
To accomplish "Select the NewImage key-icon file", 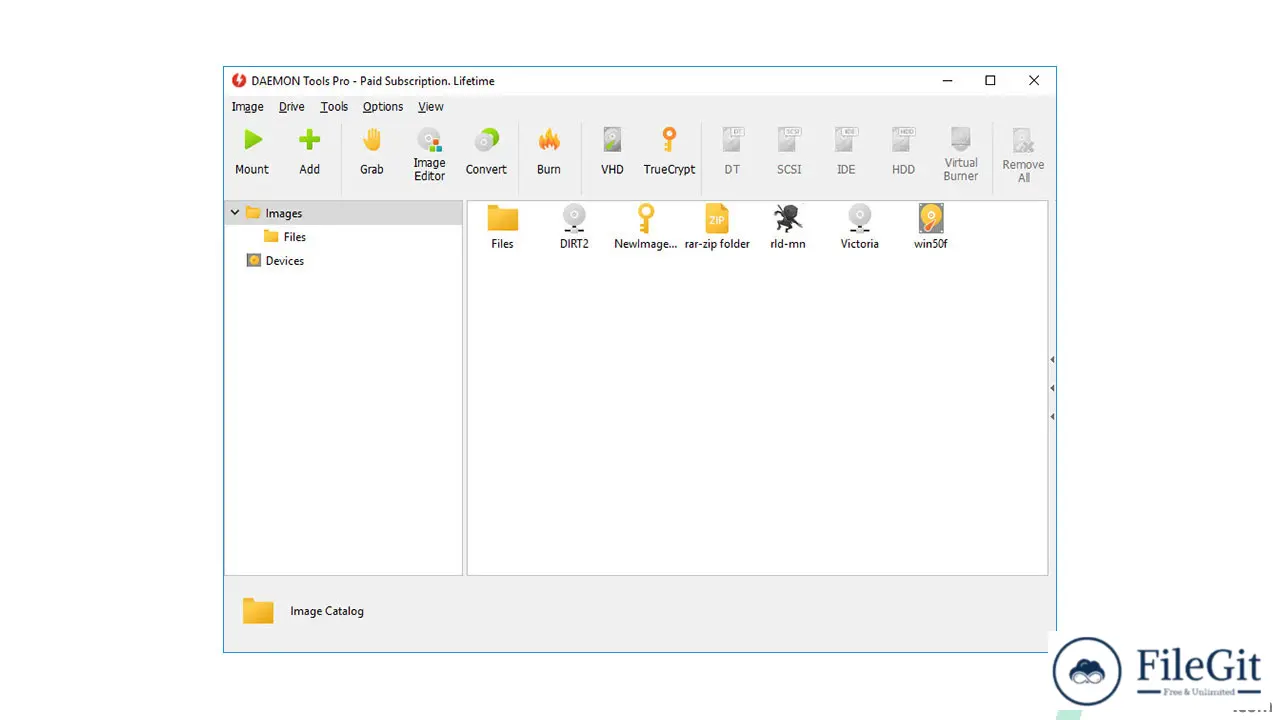I will pyautogui.click(x=645, y=227).
